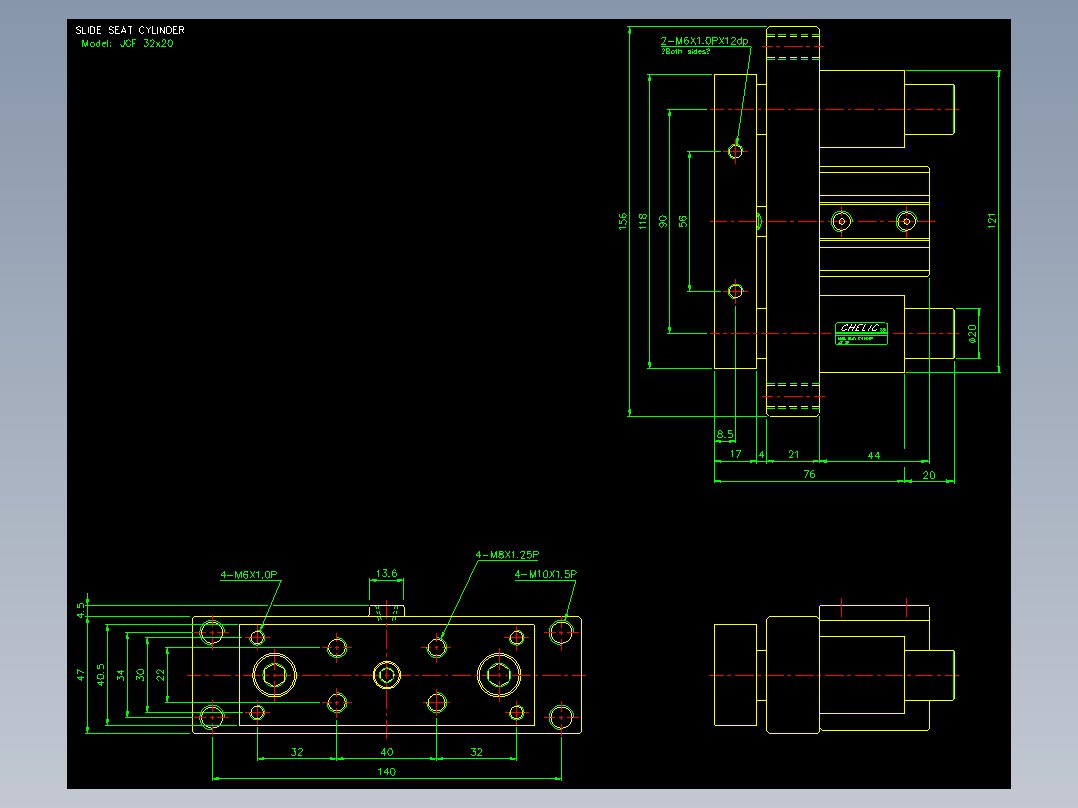Click the 121 dimension on right side
The width and height of the screenshot is (1078, 808).
[x=991, y=221]
